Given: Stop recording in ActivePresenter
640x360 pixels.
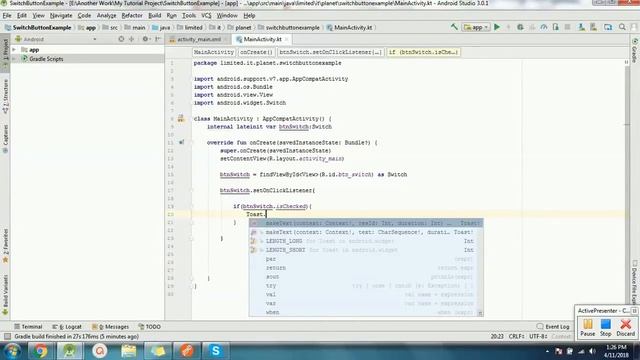Looking at the screenshot, I should tap(606, 327).
